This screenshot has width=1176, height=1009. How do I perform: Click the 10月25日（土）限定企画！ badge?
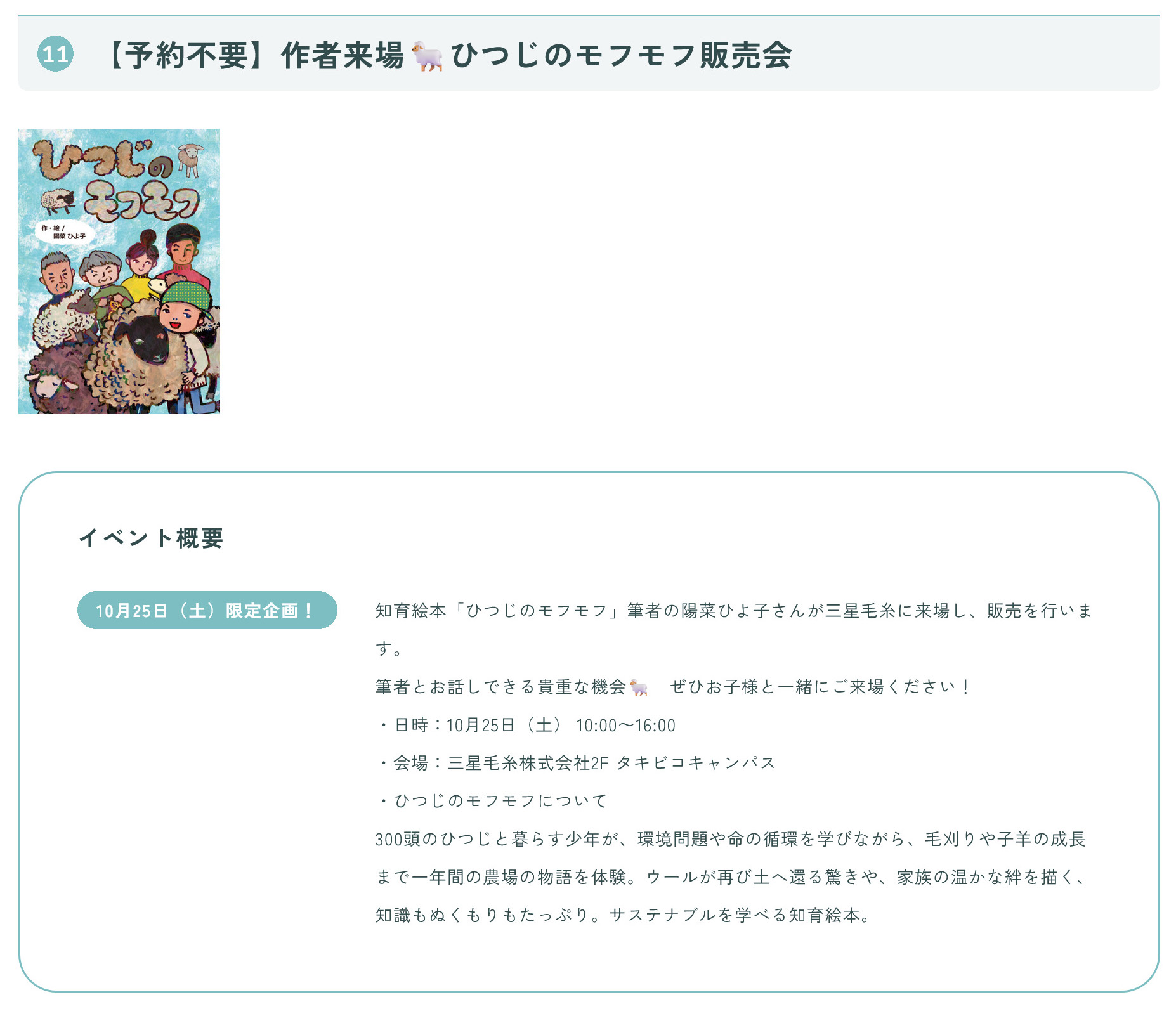pos(207,610)
